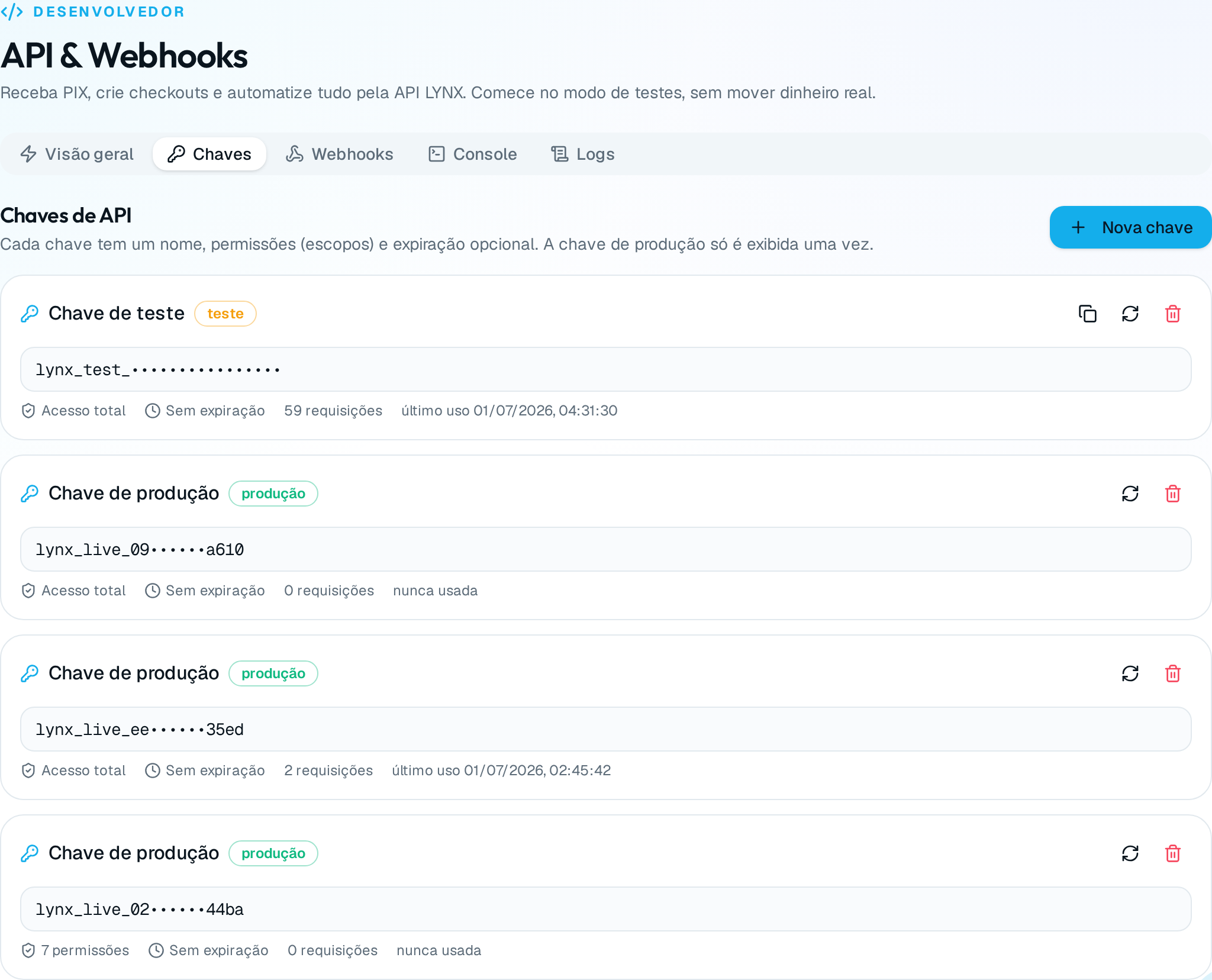Click the code brackets icon beside DESENVOLVEDOR
The width and height of the screenshot is (1212, 980).
pyautogui.click(x=12, y=12)
